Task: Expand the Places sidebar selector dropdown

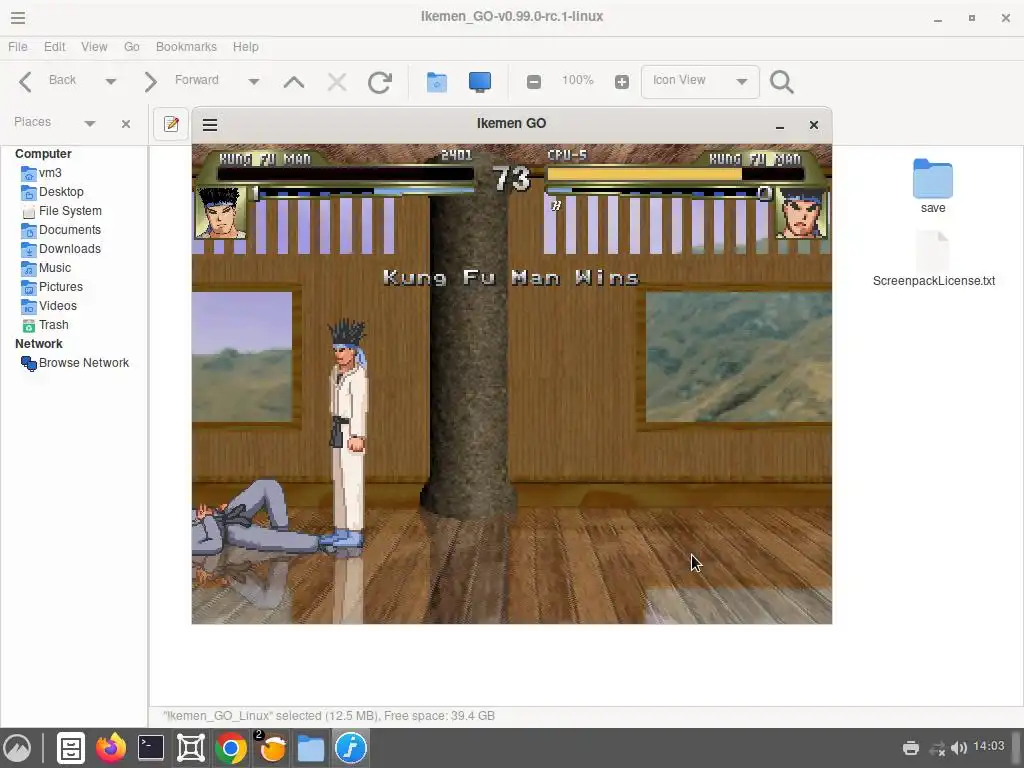Action: pos(90,123)
